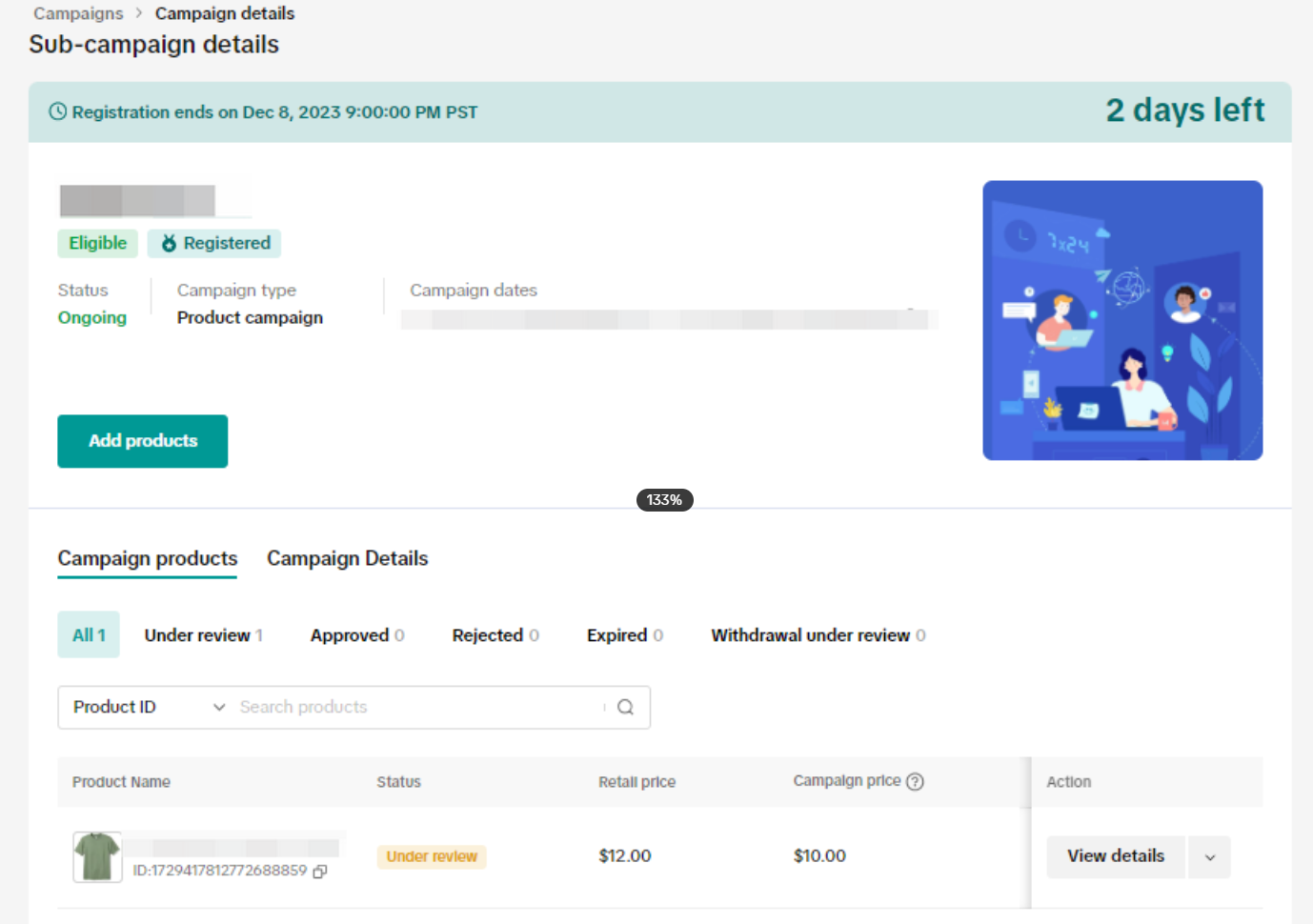This screenshot has height=924, width=1313.
Task: Click the green t-shirt product thumbnail
Action: click(x=97, y=856)
